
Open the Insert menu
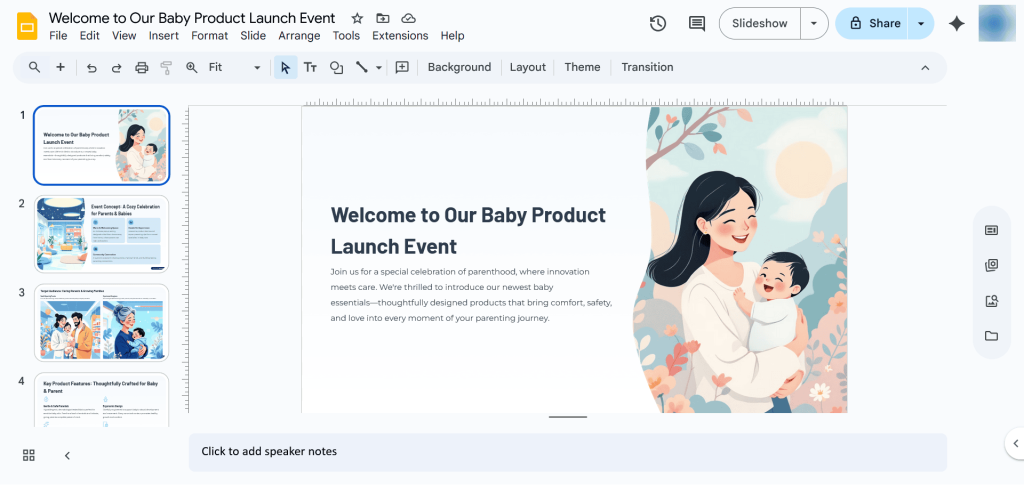click(x=163, y=36)
